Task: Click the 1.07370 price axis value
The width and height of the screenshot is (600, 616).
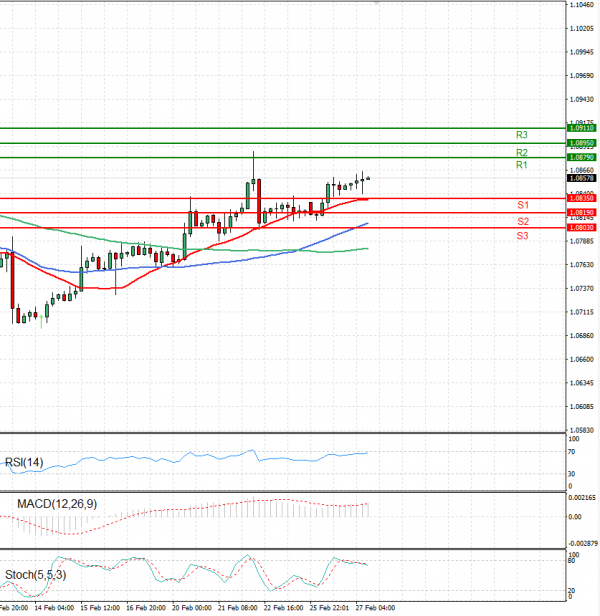Action: tap(582, 288)
